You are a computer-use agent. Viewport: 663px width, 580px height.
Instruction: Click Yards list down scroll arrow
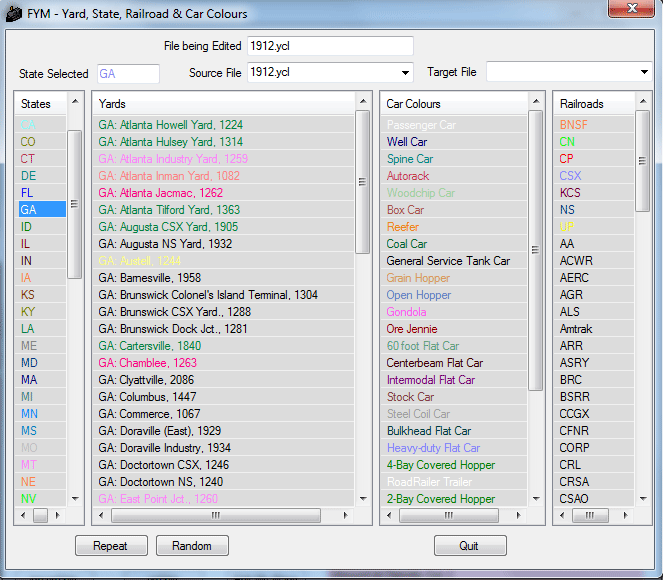[363, 498]
